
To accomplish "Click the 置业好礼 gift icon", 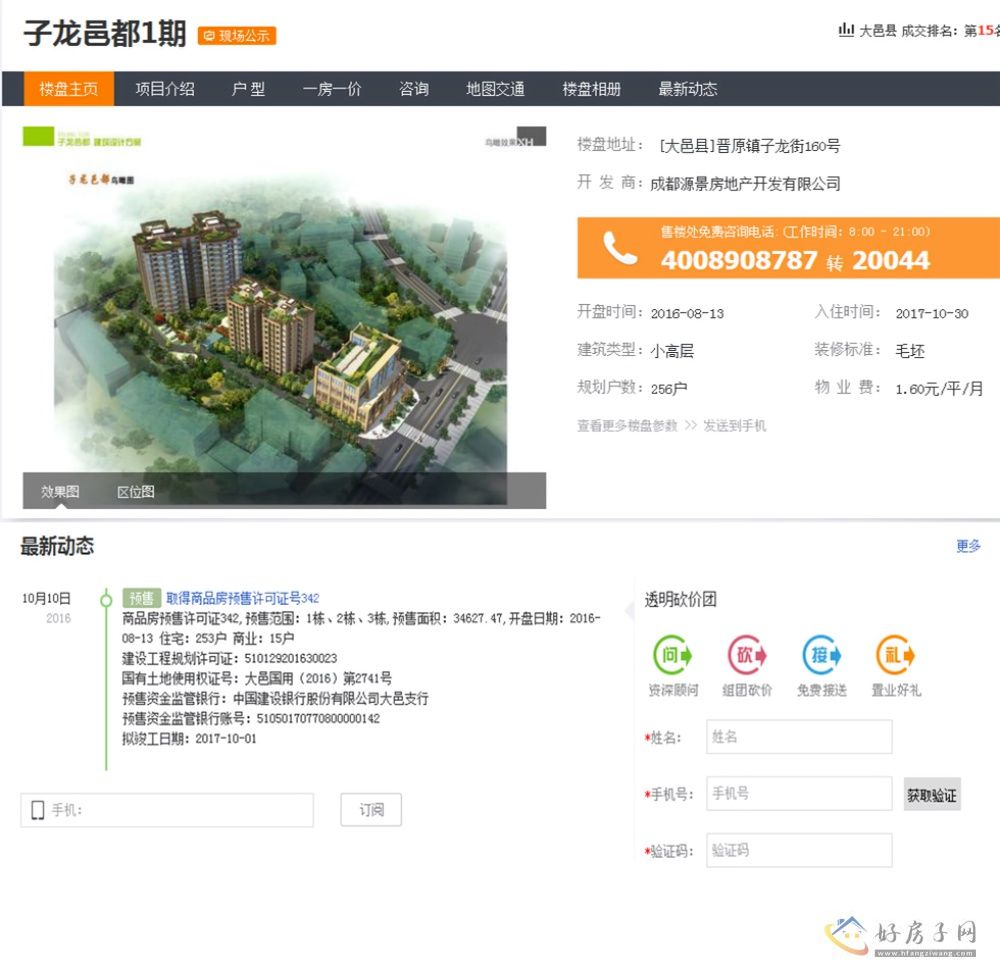I will click(x=895, y=656).
